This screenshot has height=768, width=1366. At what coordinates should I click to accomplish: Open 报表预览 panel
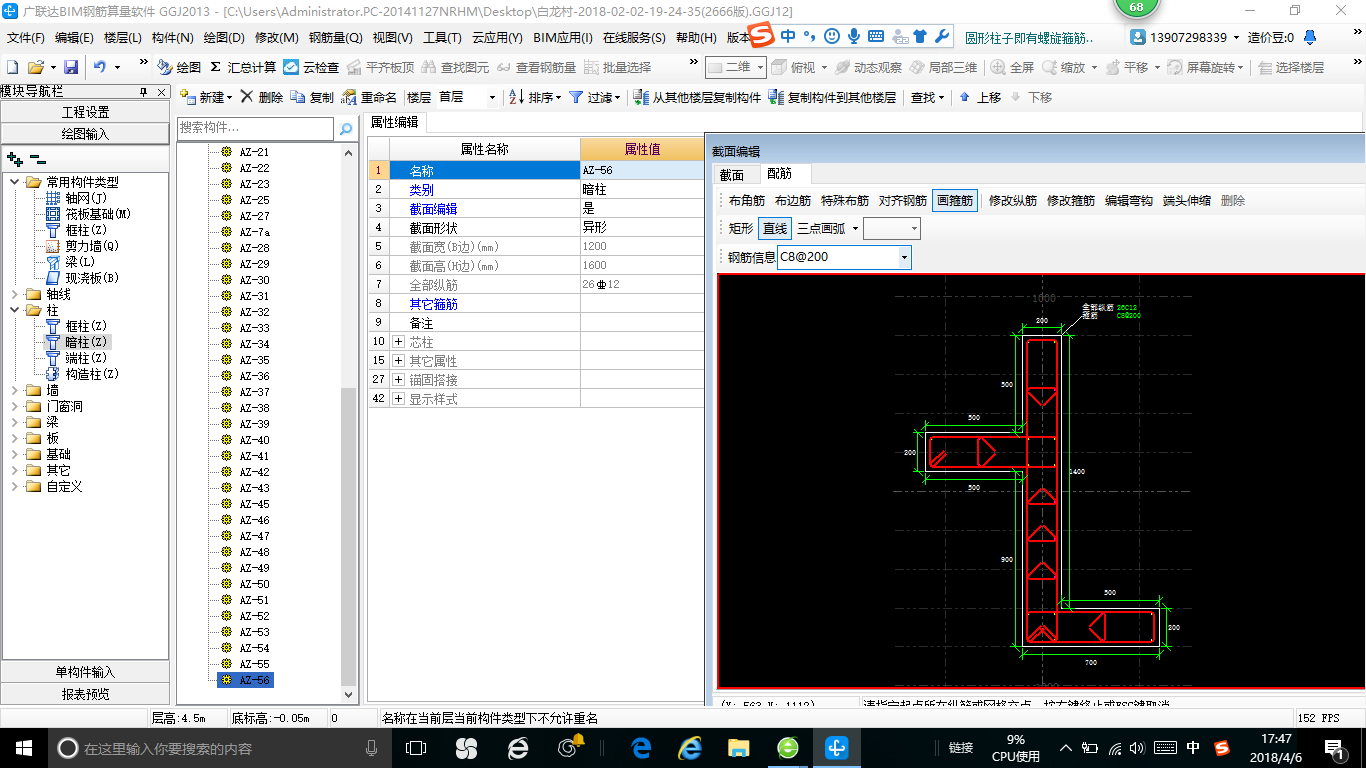[x=85, y=694]
